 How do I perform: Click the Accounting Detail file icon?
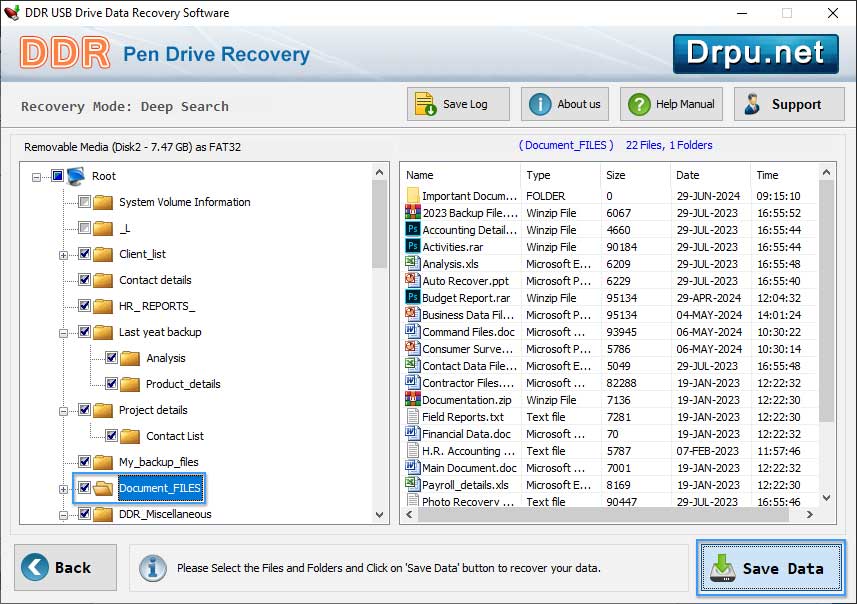413,229
